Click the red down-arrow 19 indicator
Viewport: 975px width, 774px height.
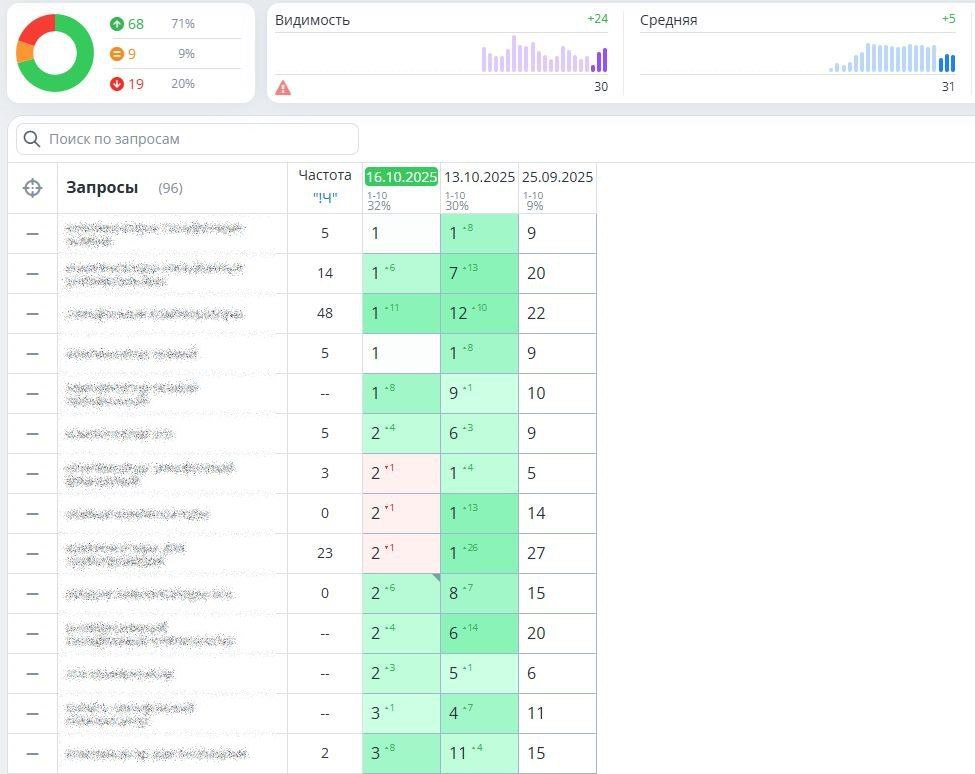[121, 84]
